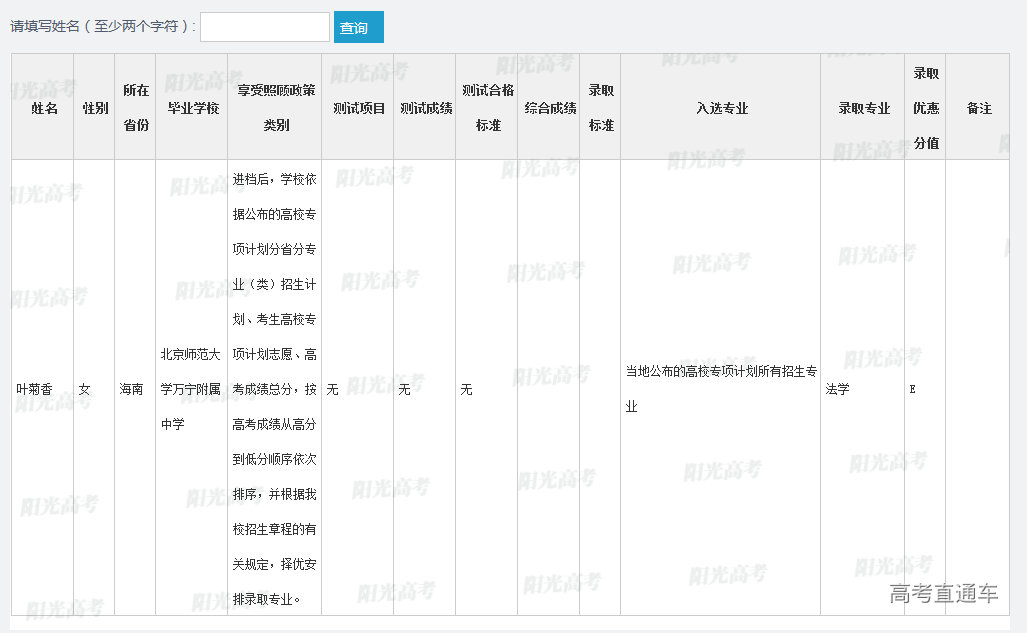
Task: Select the 性别 column header
Action: tap(95, 108)
